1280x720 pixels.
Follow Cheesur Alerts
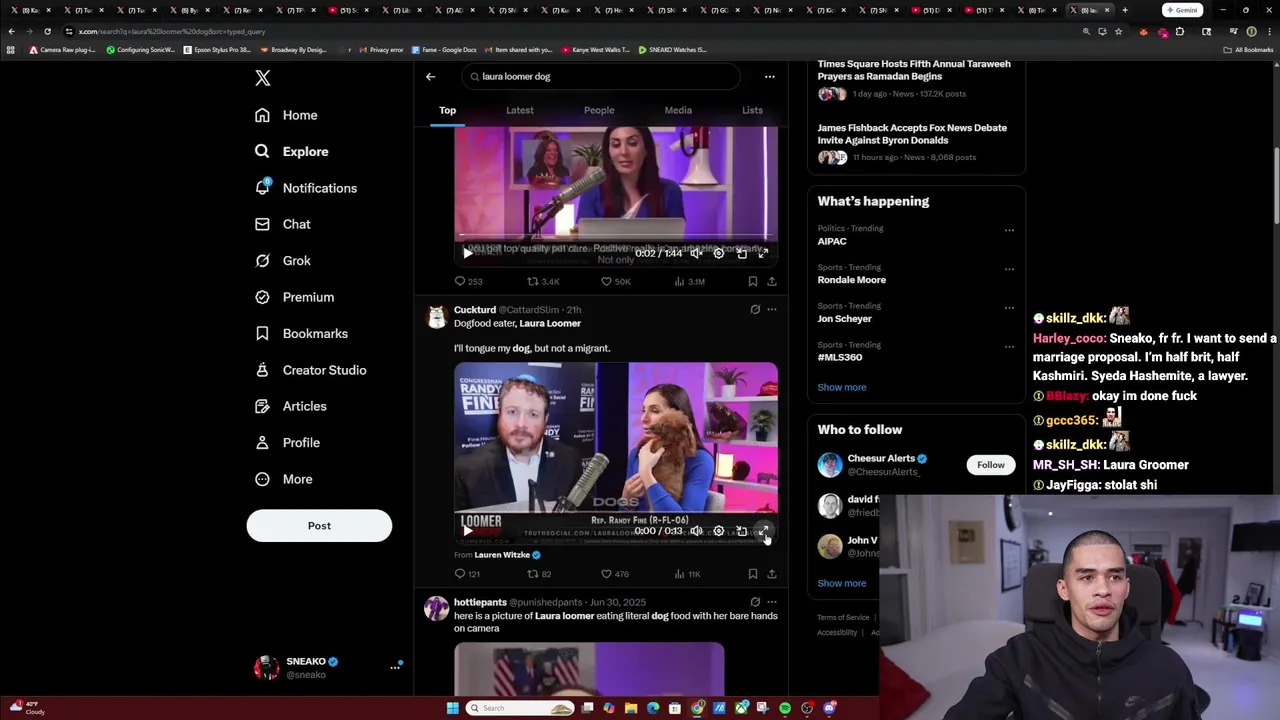991,464
